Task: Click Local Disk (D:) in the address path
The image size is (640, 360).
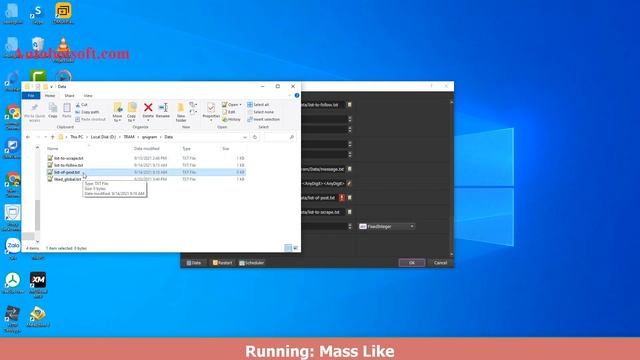Action: tap(103, 137)
